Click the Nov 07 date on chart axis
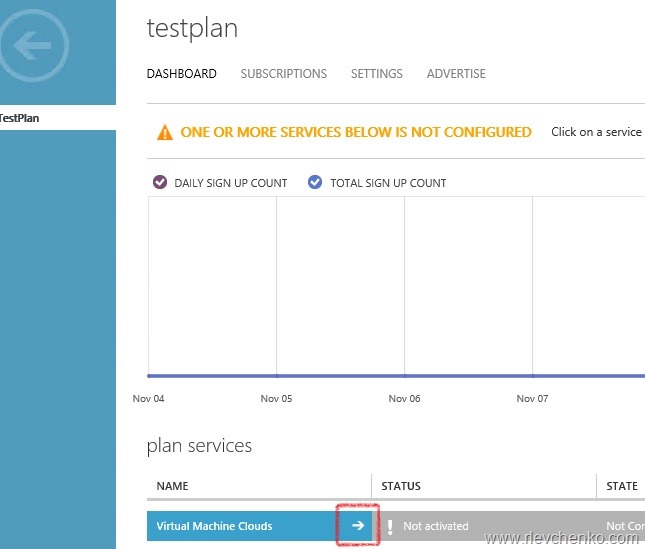645x549 pixels. (532, 398)
